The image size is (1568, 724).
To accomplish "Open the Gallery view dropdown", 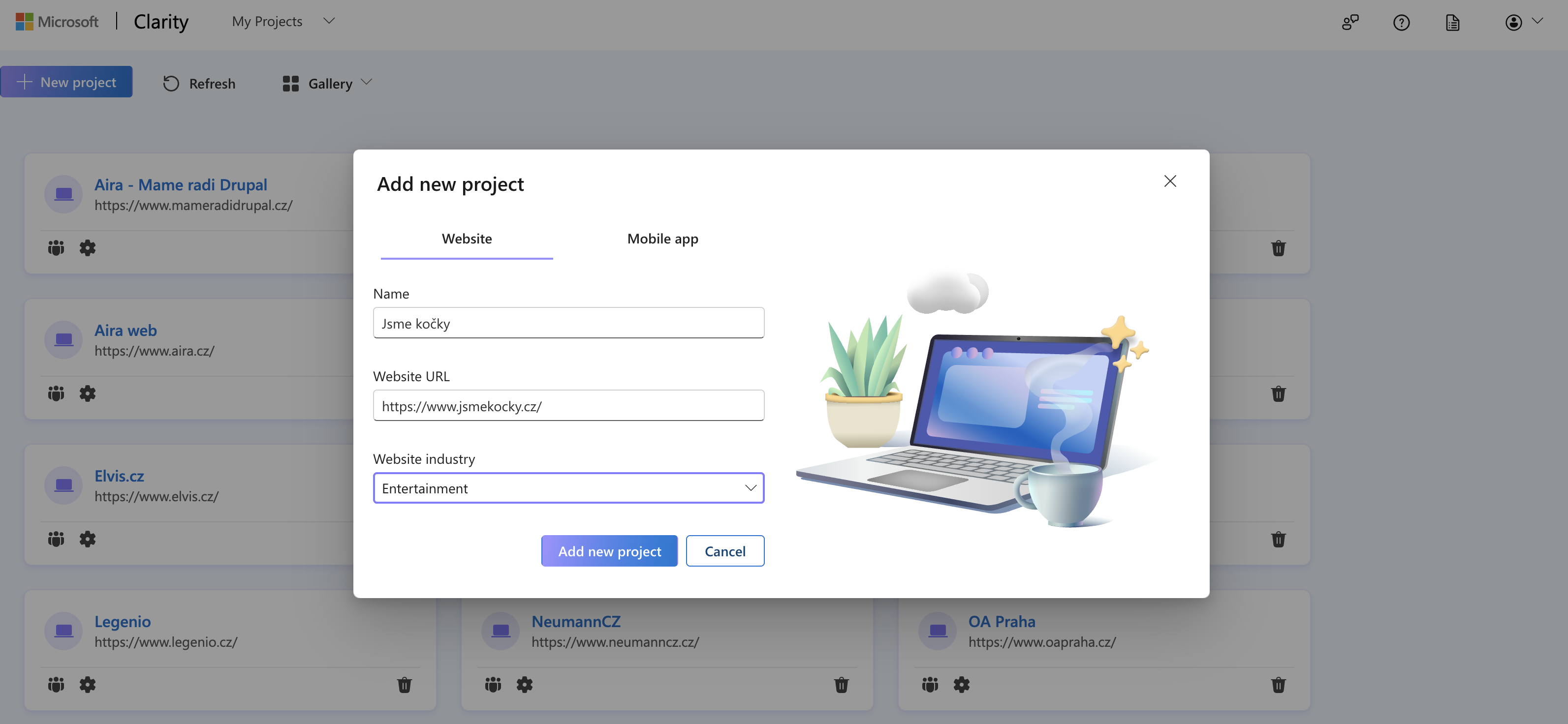I will tap(327, 83).
